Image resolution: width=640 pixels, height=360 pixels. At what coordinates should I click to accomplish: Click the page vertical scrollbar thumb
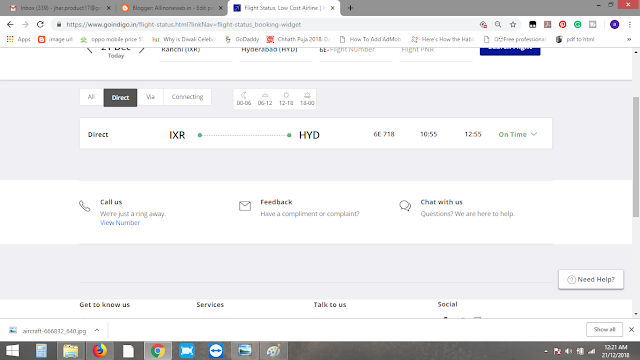[636, 157]
